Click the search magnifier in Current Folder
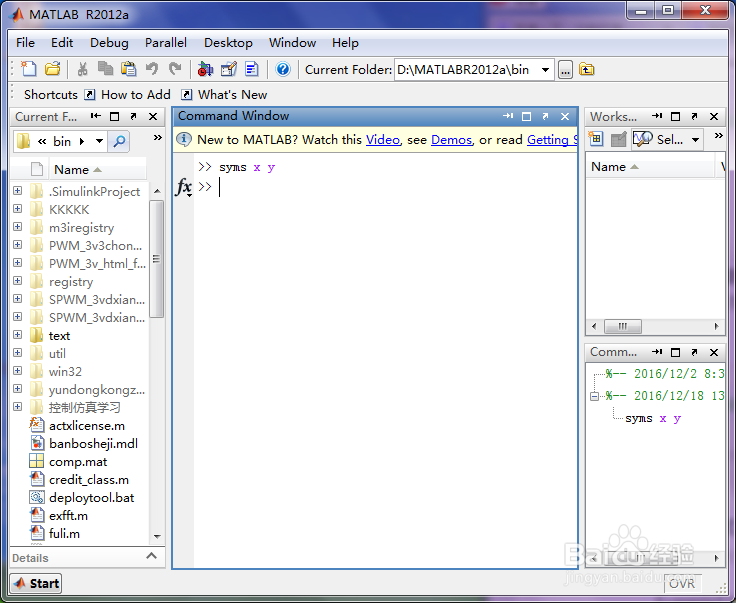The width and height of the screenshot is (736, 603). (119, 141)
